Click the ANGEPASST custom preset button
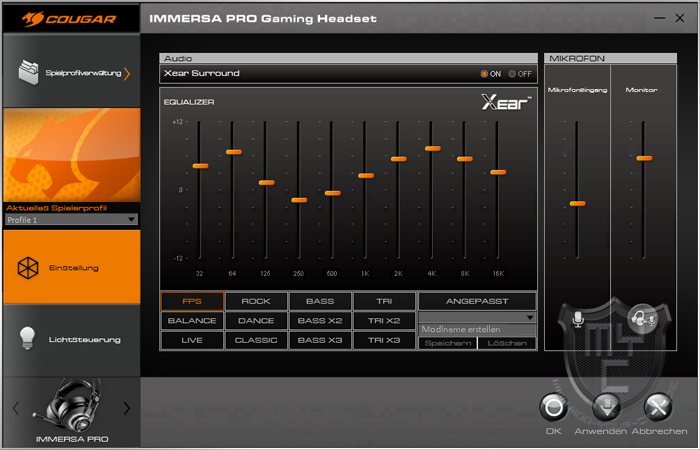700x450 pixels. point(477,301)
